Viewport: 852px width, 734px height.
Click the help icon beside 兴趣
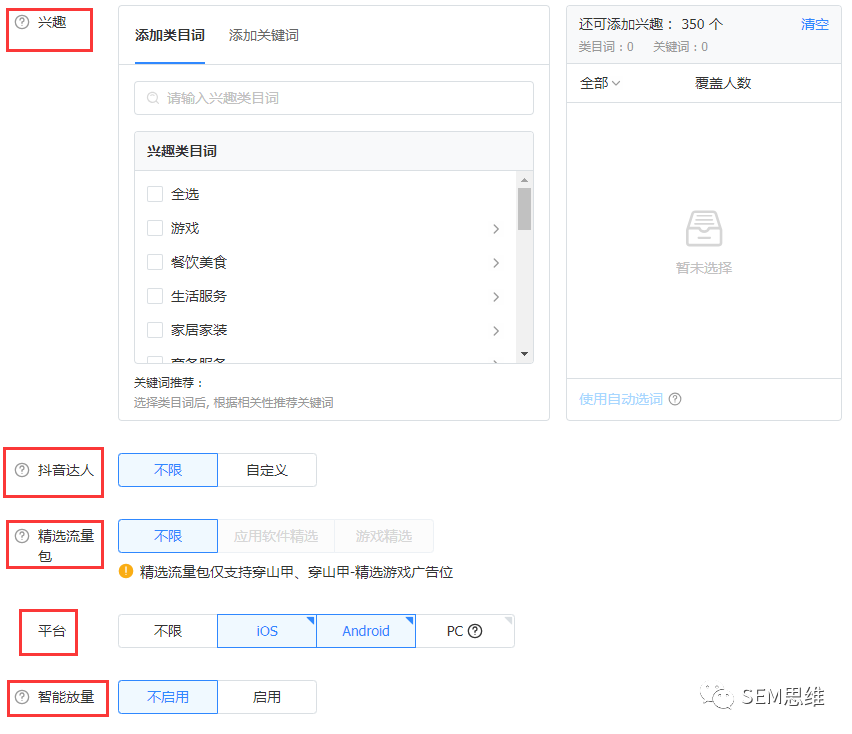(x=22, y=22)
